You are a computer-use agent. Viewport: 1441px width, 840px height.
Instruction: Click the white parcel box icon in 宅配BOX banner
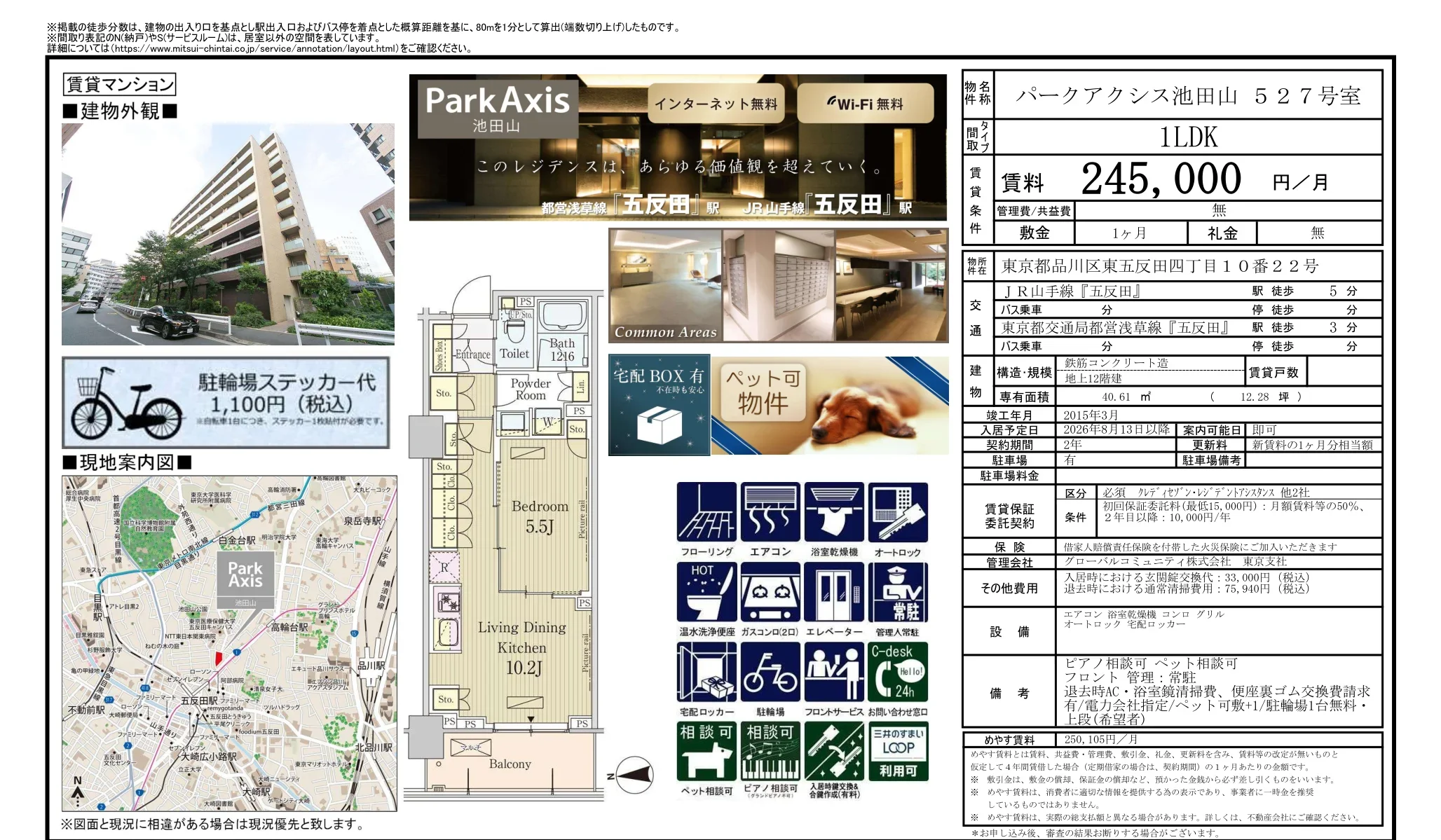(659, 425)
